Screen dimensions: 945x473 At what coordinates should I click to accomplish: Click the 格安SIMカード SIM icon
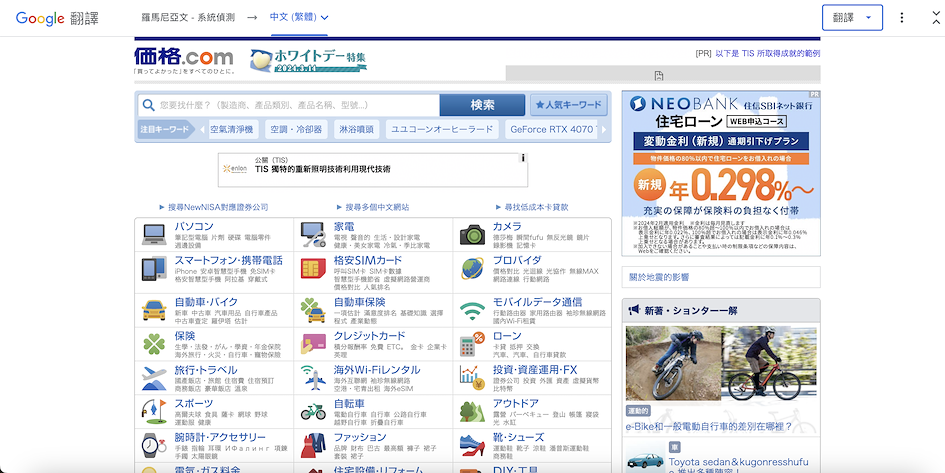pyautogui.click(x=313, y=269)
